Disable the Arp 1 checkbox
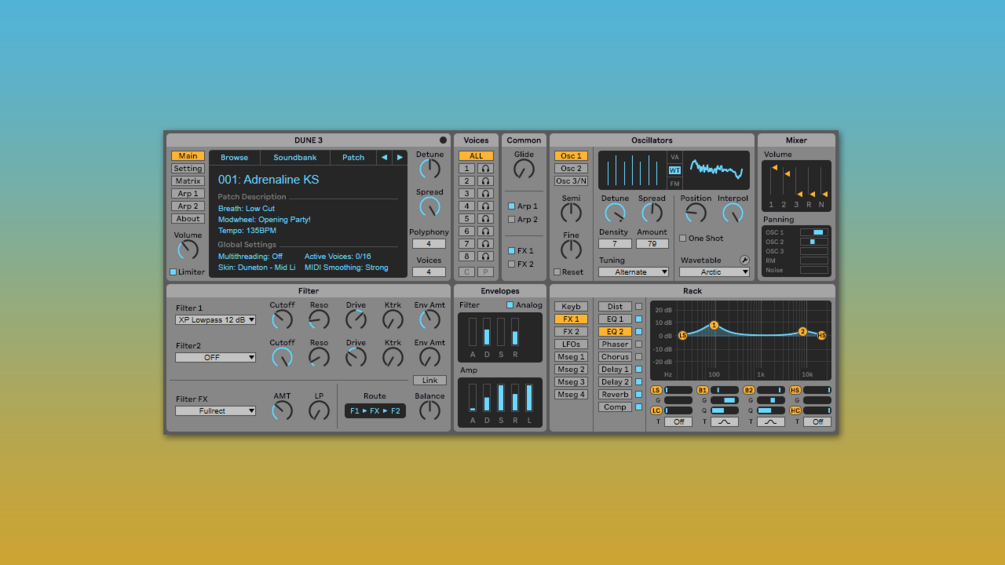Image resolution: width=1005 pixels, height=565 pixels. [511, 206]
